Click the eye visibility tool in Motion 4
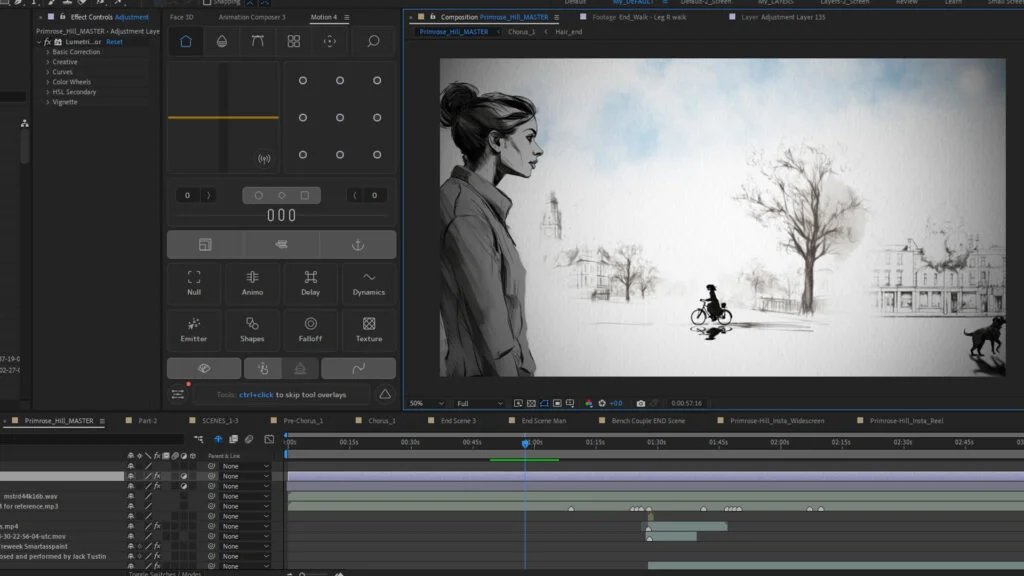Screen dimensions: 1024x576 (204, 369)
